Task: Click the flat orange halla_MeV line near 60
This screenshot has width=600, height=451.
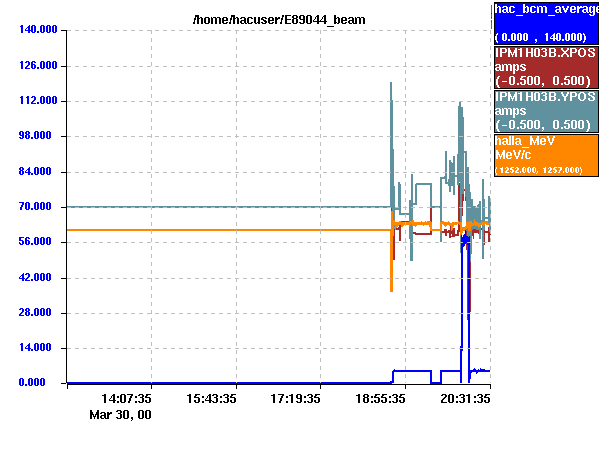Action: coord(230,230)
